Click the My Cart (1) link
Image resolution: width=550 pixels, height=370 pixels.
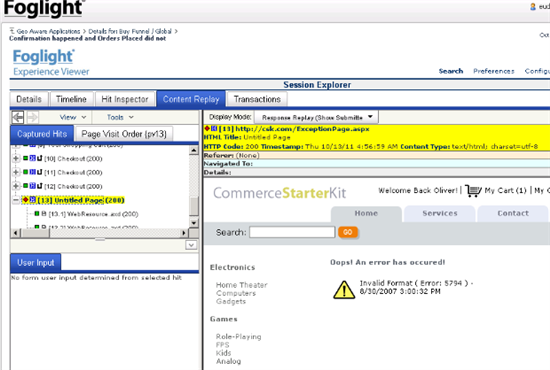[505, 190]
